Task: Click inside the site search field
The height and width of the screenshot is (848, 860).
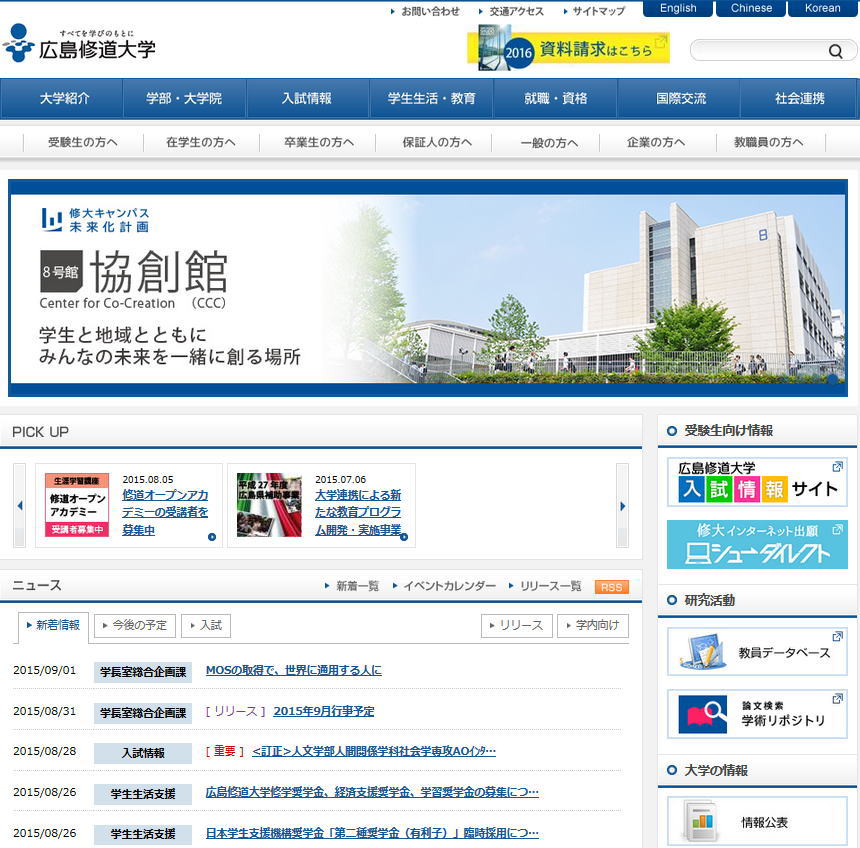Action: click(x=755, y=51)
